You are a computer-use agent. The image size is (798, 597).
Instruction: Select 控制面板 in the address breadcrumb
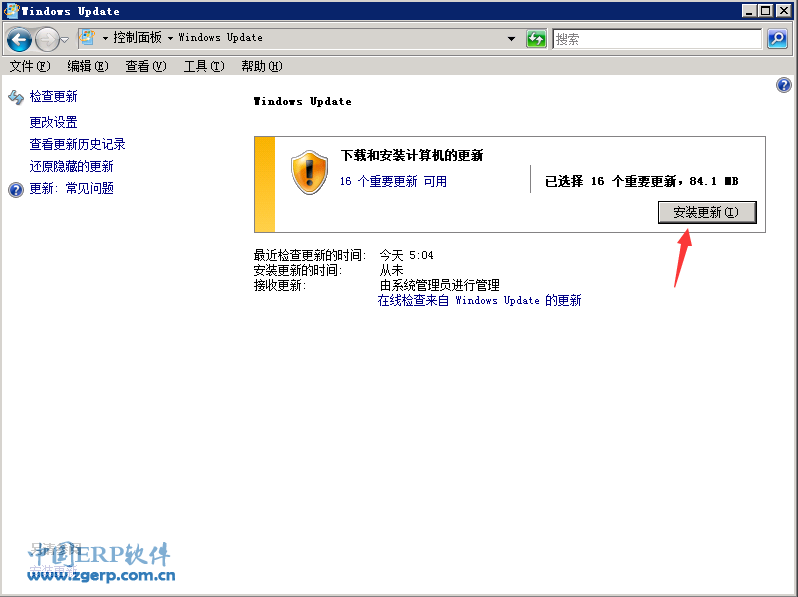(x=137, y=38)
